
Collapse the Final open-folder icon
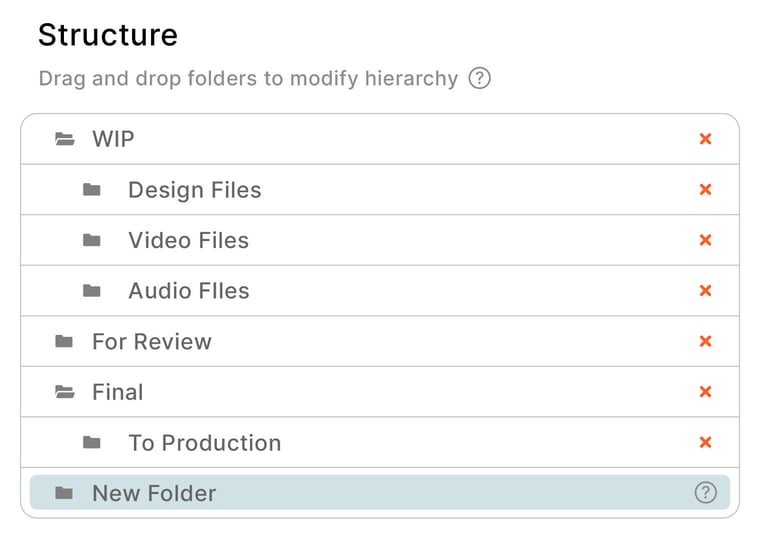coord(65,392)
